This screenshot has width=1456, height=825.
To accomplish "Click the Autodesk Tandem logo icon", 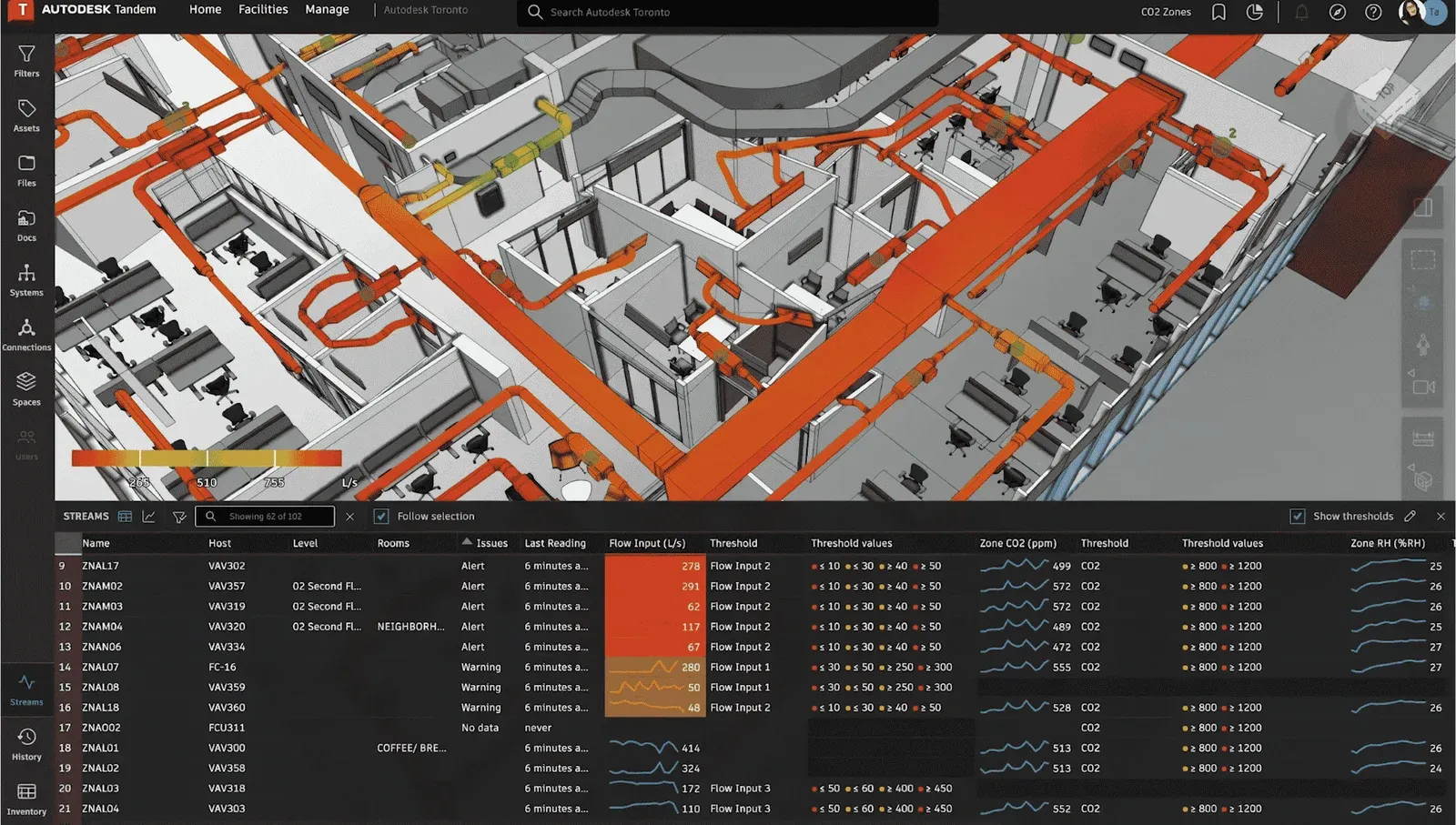I will (x=22, y=10).
